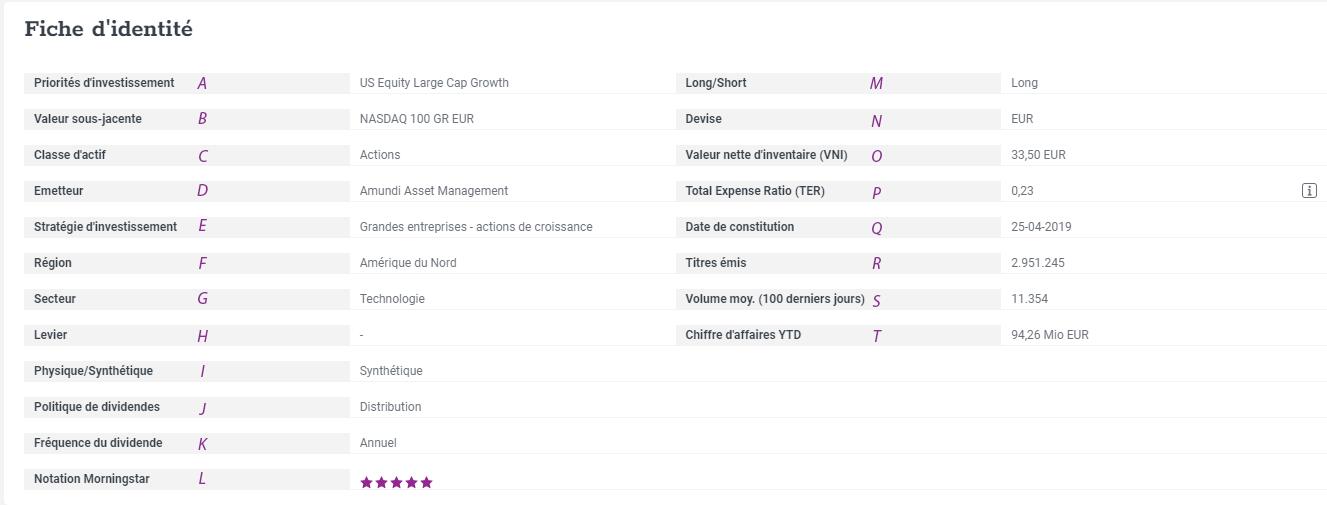Click the 'Notation Morningstar' label

pos(92,479)
